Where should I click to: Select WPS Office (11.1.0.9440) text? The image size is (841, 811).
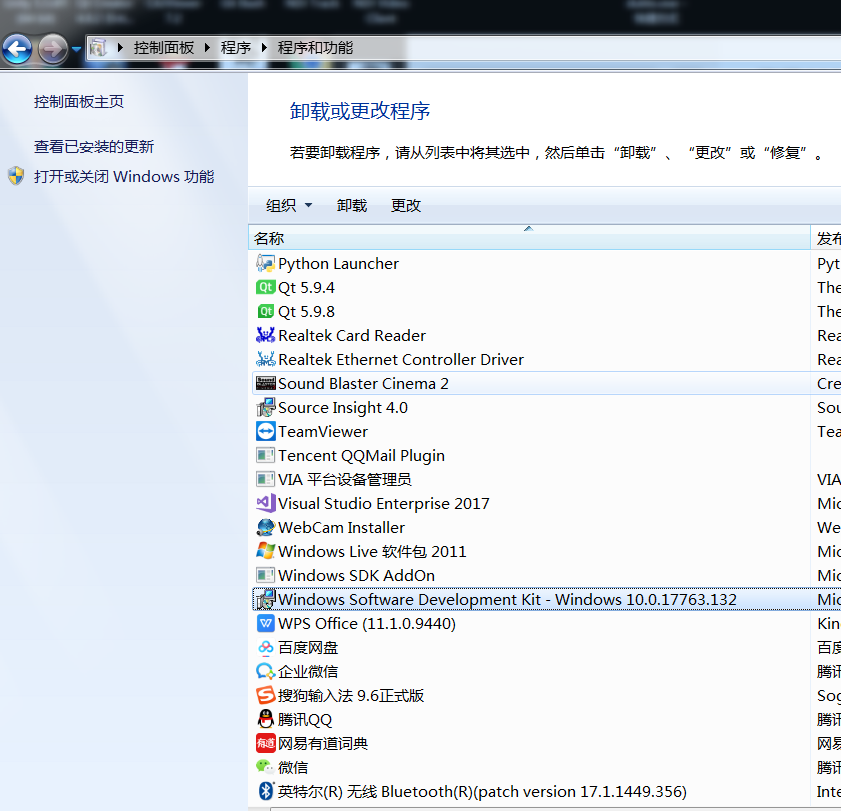[x=367, y=623]
